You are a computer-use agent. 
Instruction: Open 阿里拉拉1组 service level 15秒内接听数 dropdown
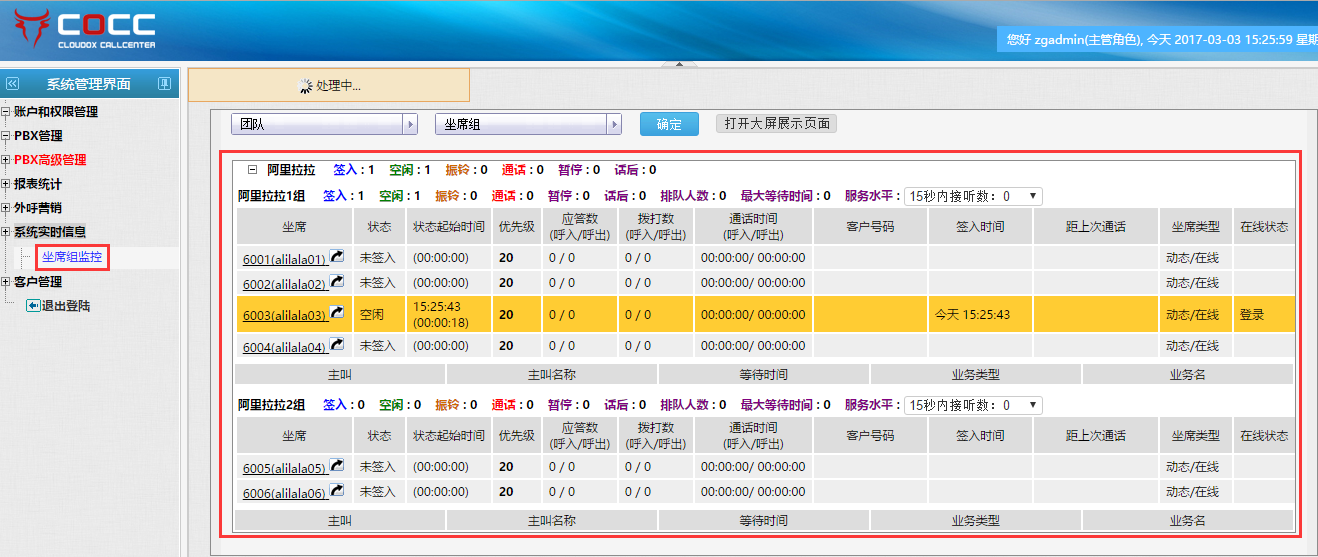[x=972, y=197]
